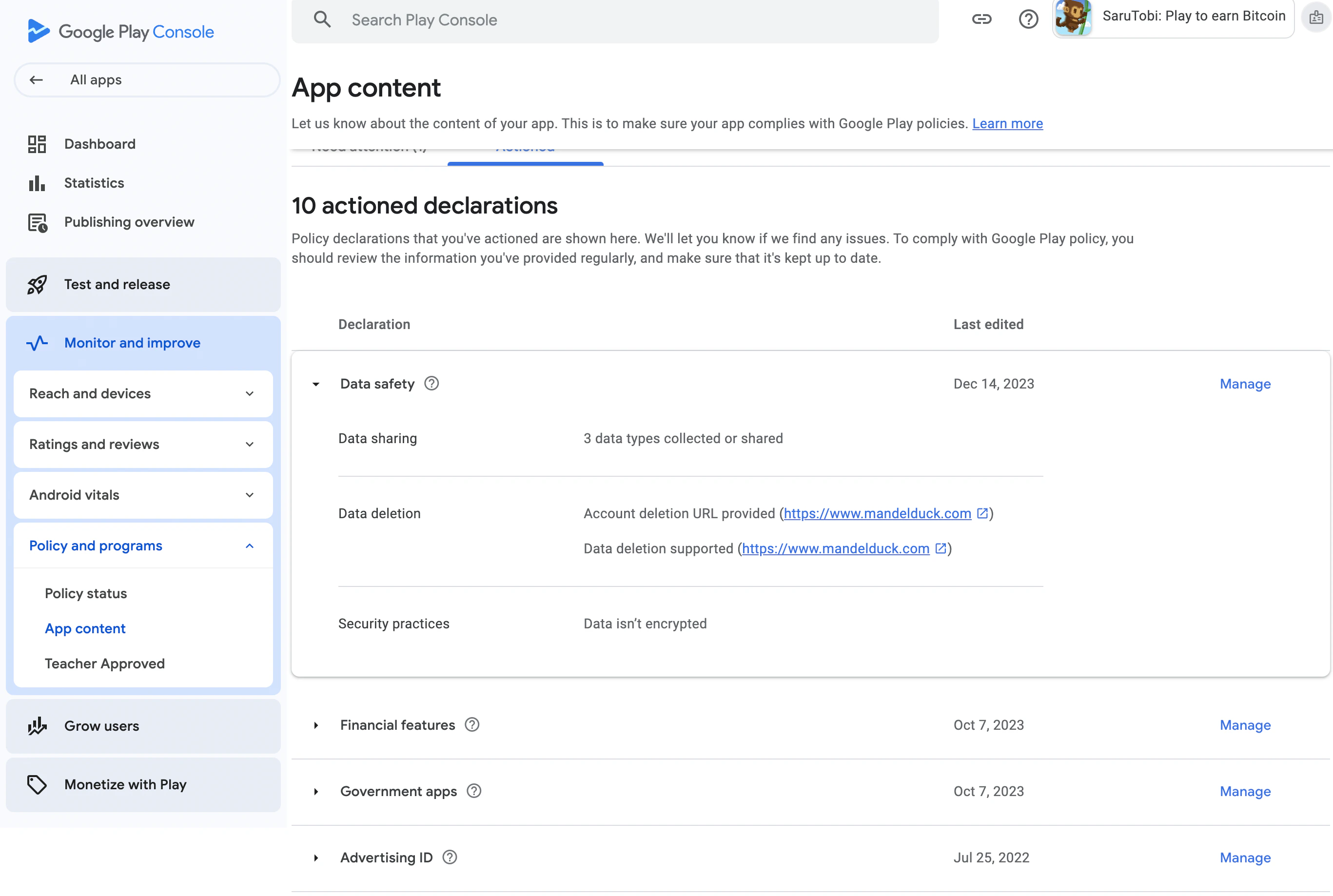Image resolution: width=1333 pixels, height=896 pixels.
Task: Open Publishing overview via its document icon
Action: 37,222
